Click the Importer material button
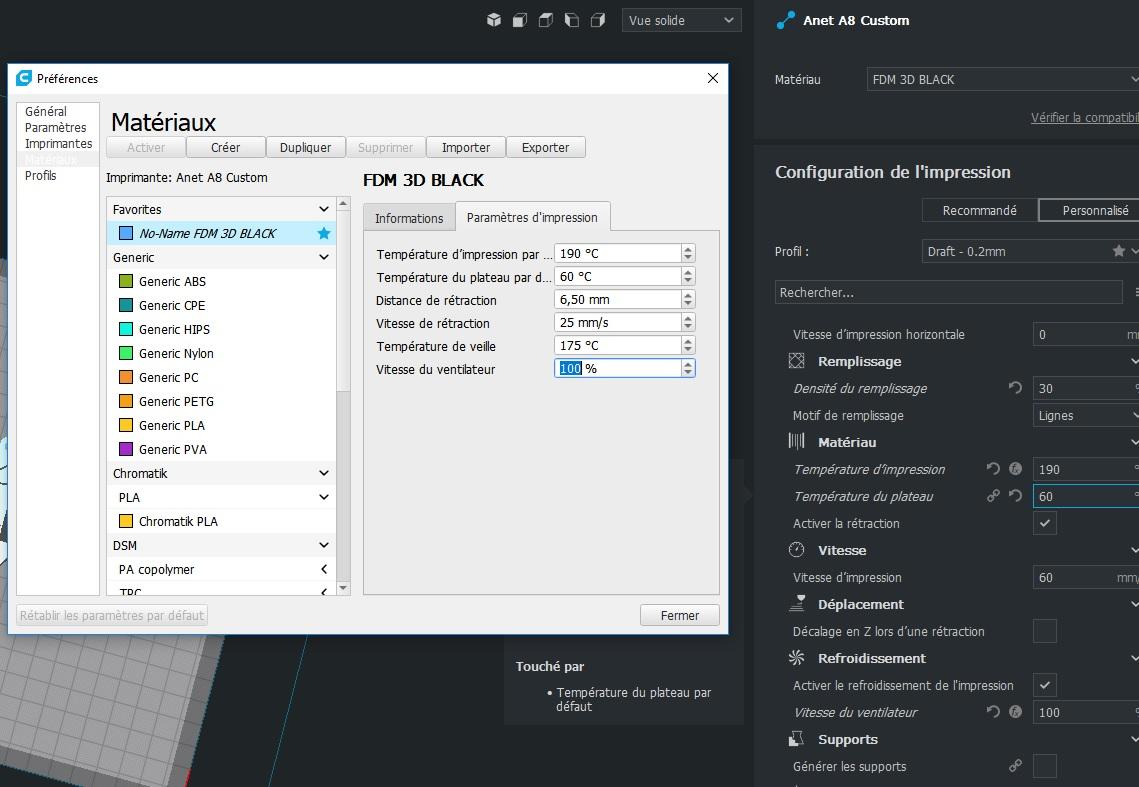Viewport: 1139px width, 787px height. click(x=466, y=148)
